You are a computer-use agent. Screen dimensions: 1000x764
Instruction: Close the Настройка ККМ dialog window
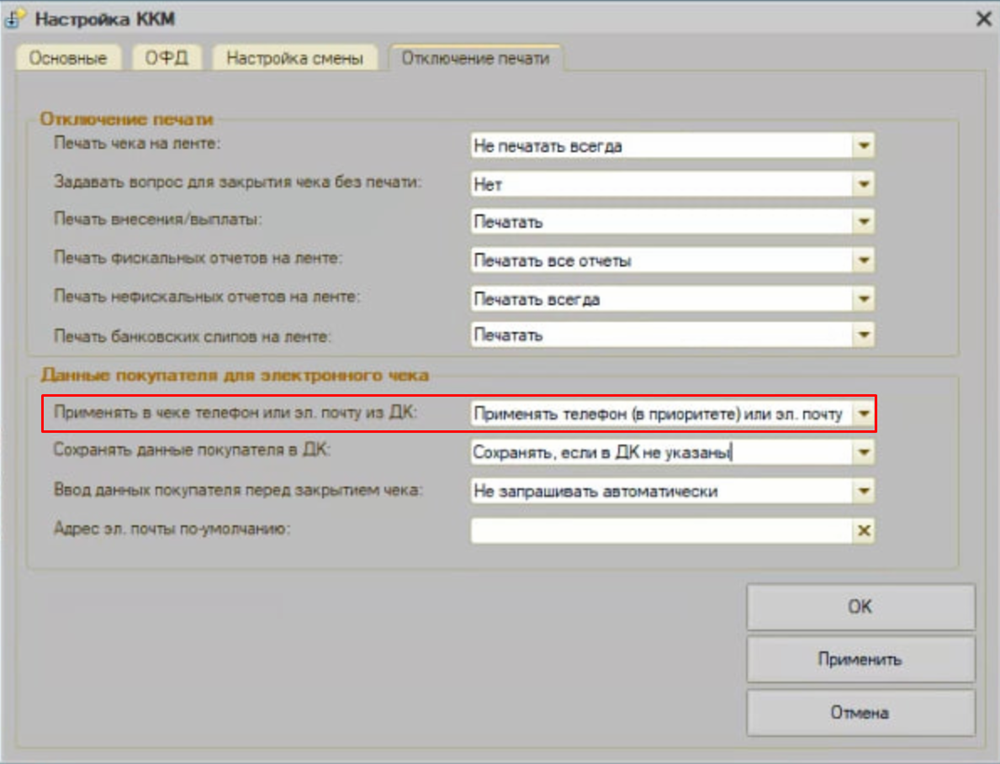click(x=981, y=17)
